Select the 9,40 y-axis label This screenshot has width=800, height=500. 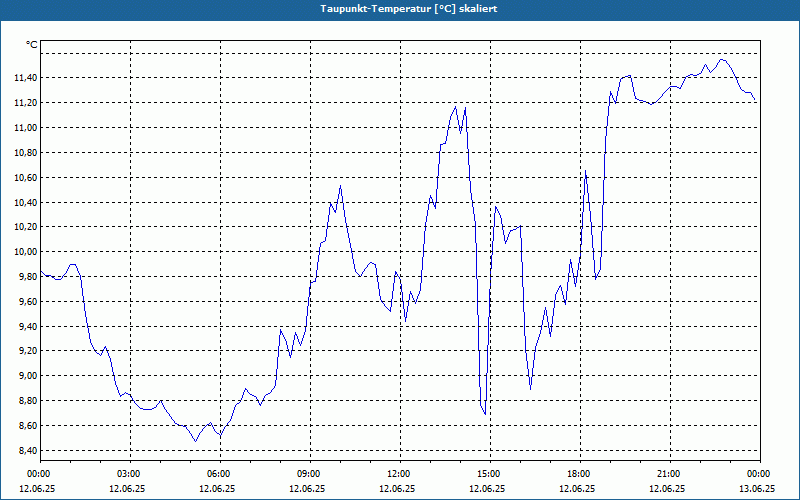28,327
